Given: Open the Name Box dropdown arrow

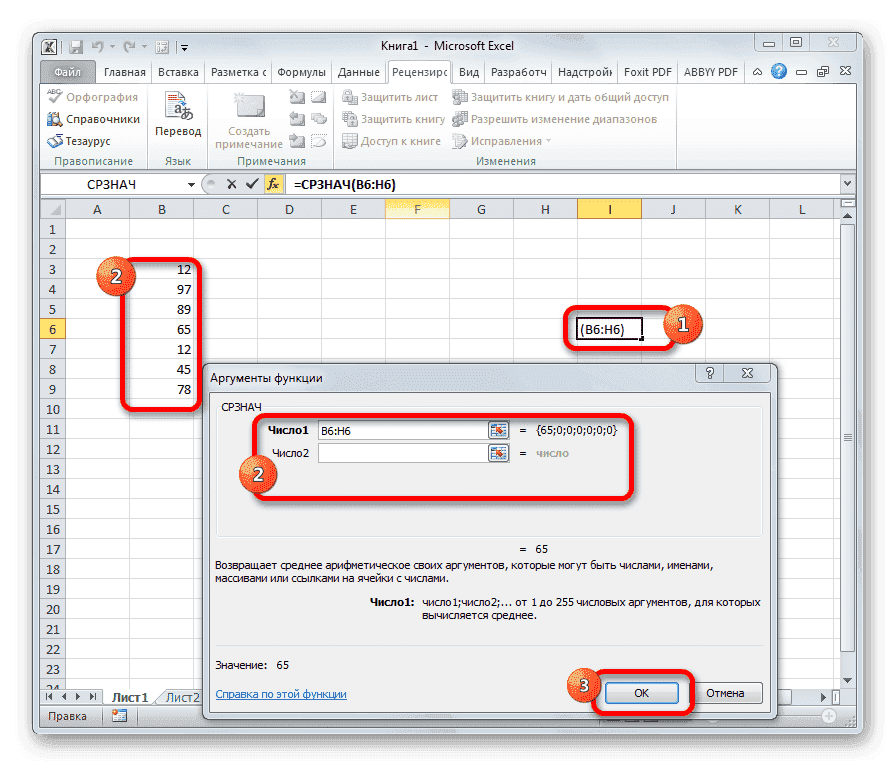Looking at the screenshot, I should pyautogui.click(x=192, y=184).
